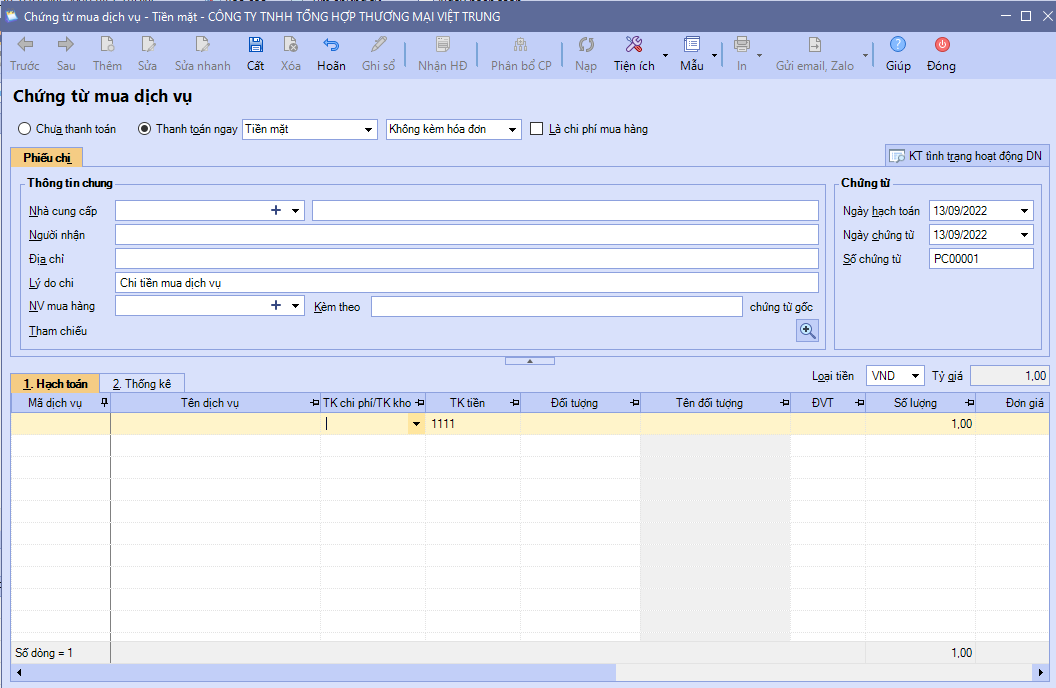
Task: Click the Lý do chi text field
Action: click(x=466, y=283)
